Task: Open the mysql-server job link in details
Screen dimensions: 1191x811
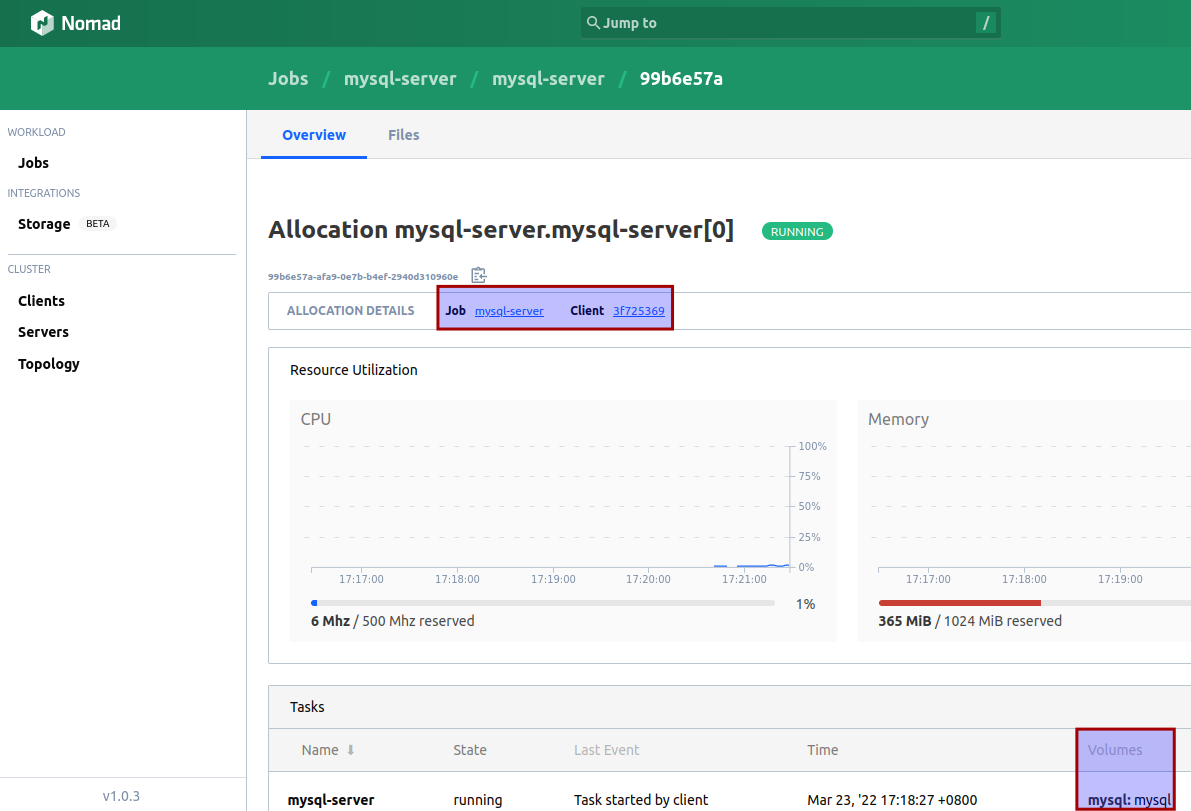Action: coord(509,311)
